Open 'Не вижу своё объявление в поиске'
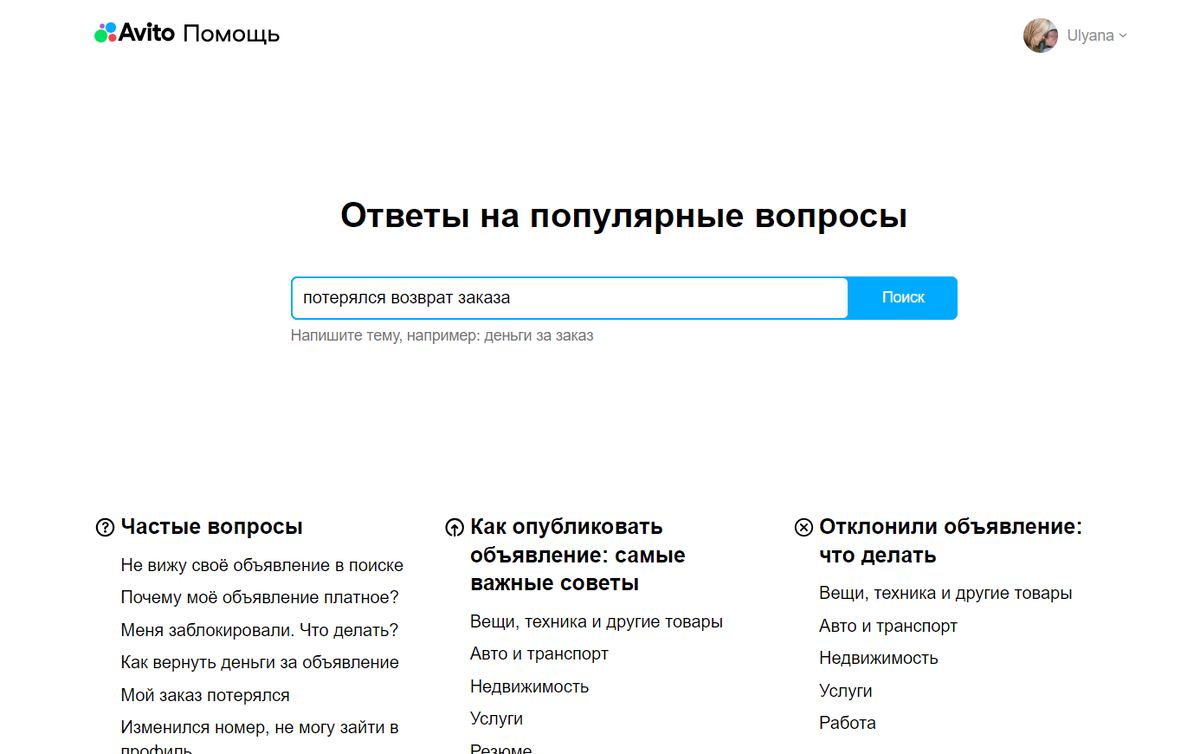The height and width of the screenshot is (754, 1200). pos(262,565)
